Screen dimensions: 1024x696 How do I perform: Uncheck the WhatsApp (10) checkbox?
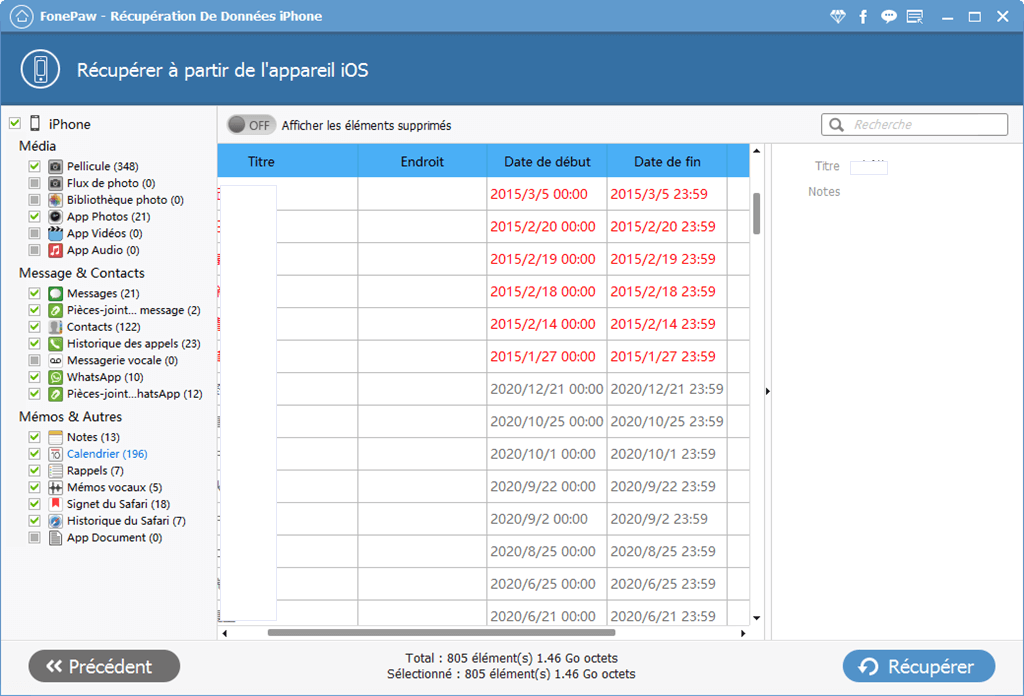click(35, 377)
